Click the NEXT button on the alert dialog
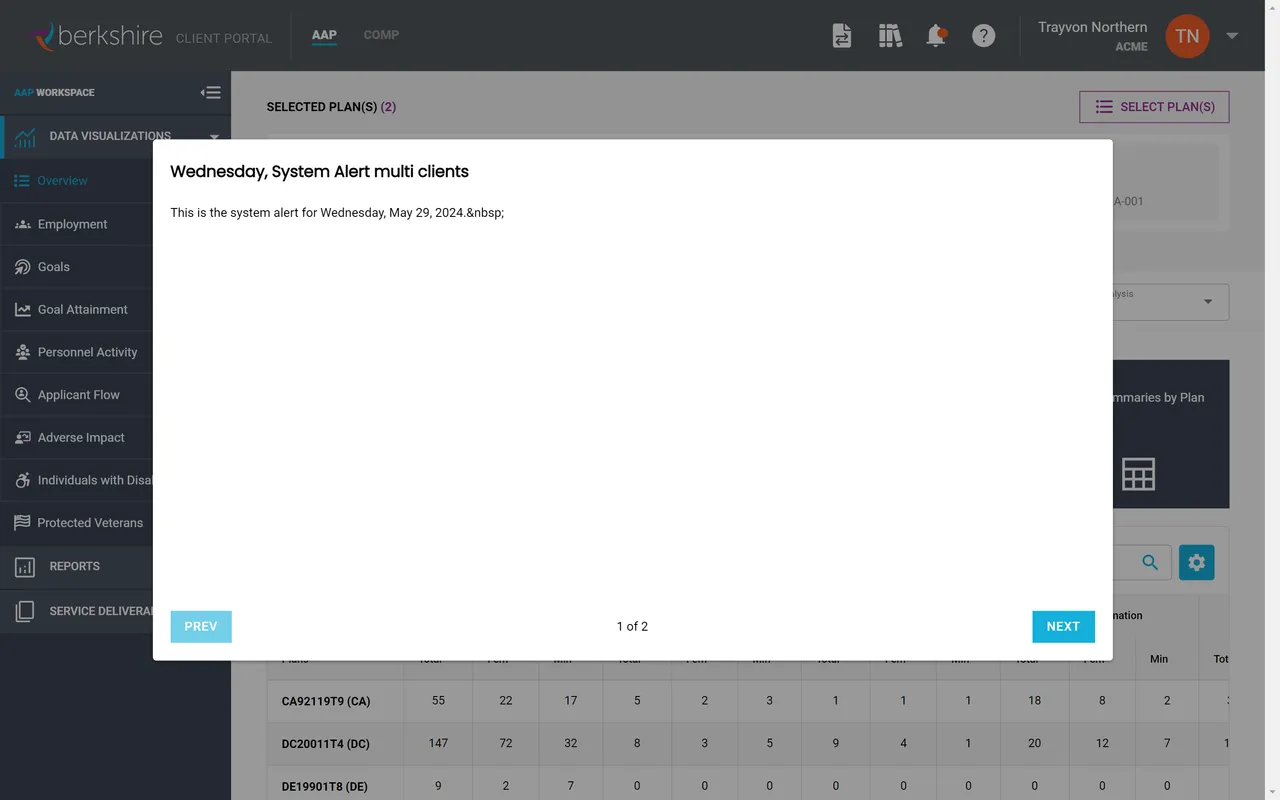 (x=1063, y=626)
